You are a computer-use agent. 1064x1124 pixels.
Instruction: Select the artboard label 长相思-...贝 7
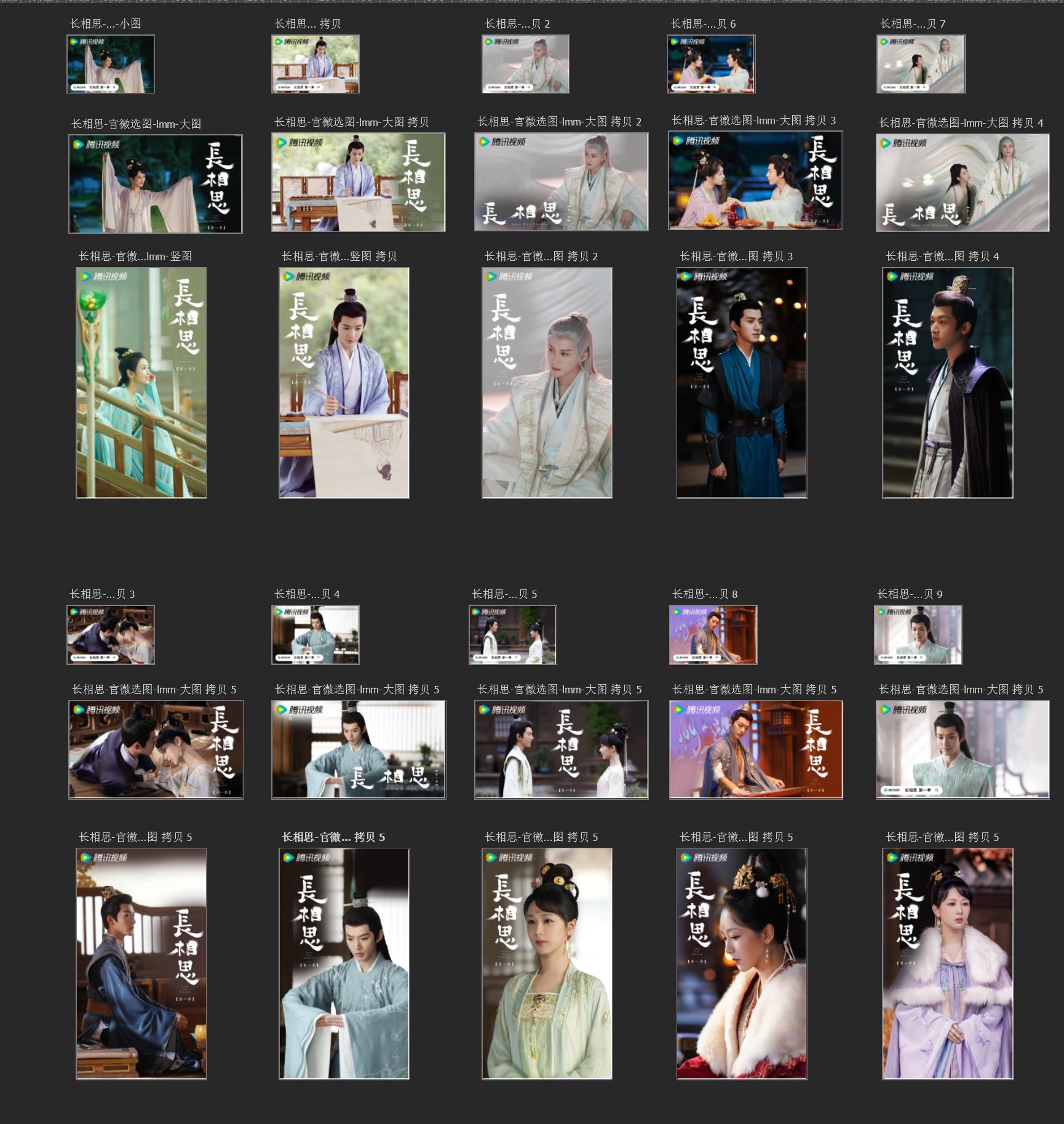(x=913, y=23)
